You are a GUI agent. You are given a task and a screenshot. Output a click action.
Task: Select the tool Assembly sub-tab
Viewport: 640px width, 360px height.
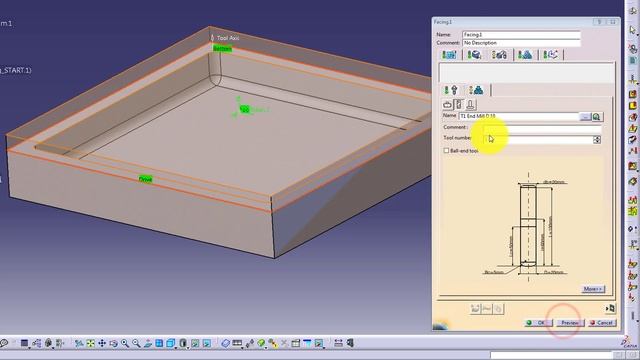476,90
